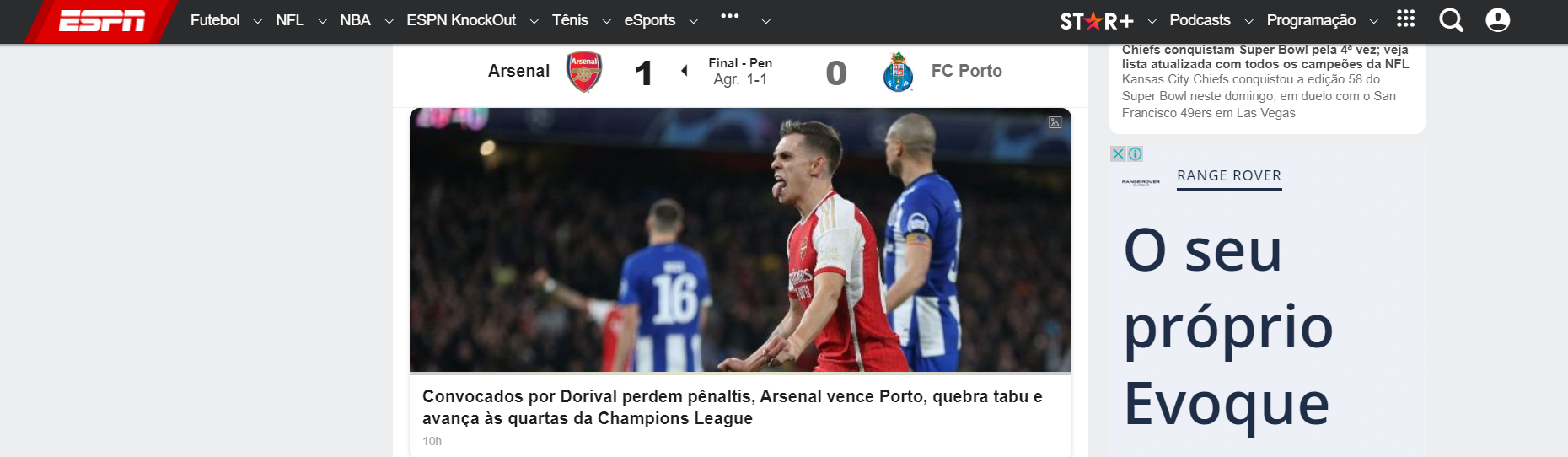Expand the Futebol dropdown chevron

click(x=258, y=22)
